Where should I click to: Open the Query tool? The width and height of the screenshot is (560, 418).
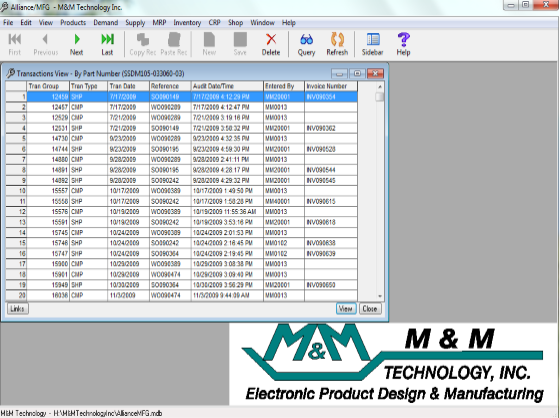pos(306,44)
